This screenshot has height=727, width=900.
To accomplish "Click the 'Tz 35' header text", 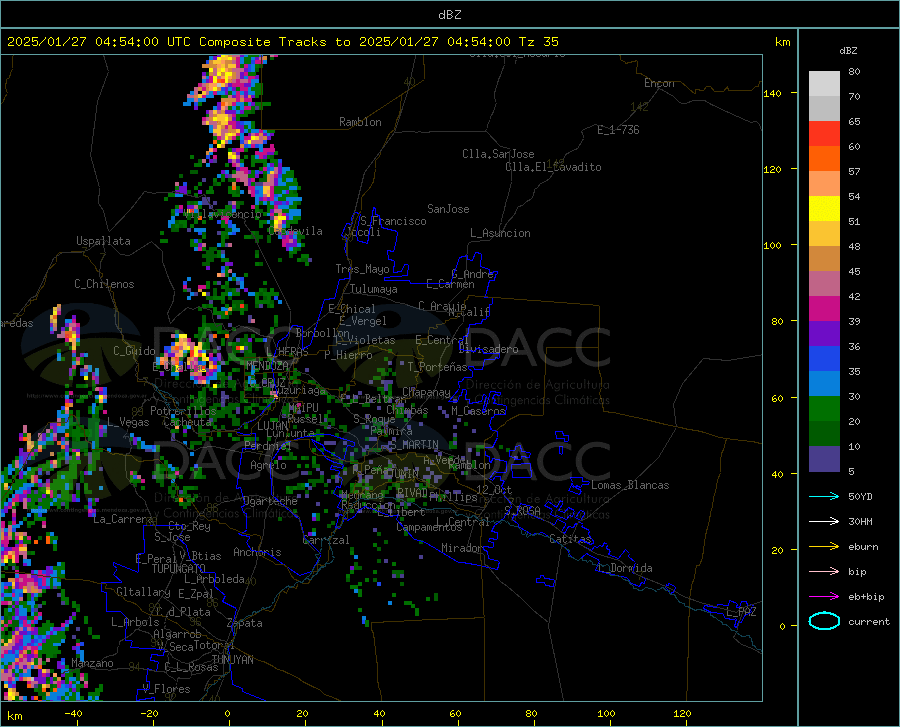I will coord(538,42).
